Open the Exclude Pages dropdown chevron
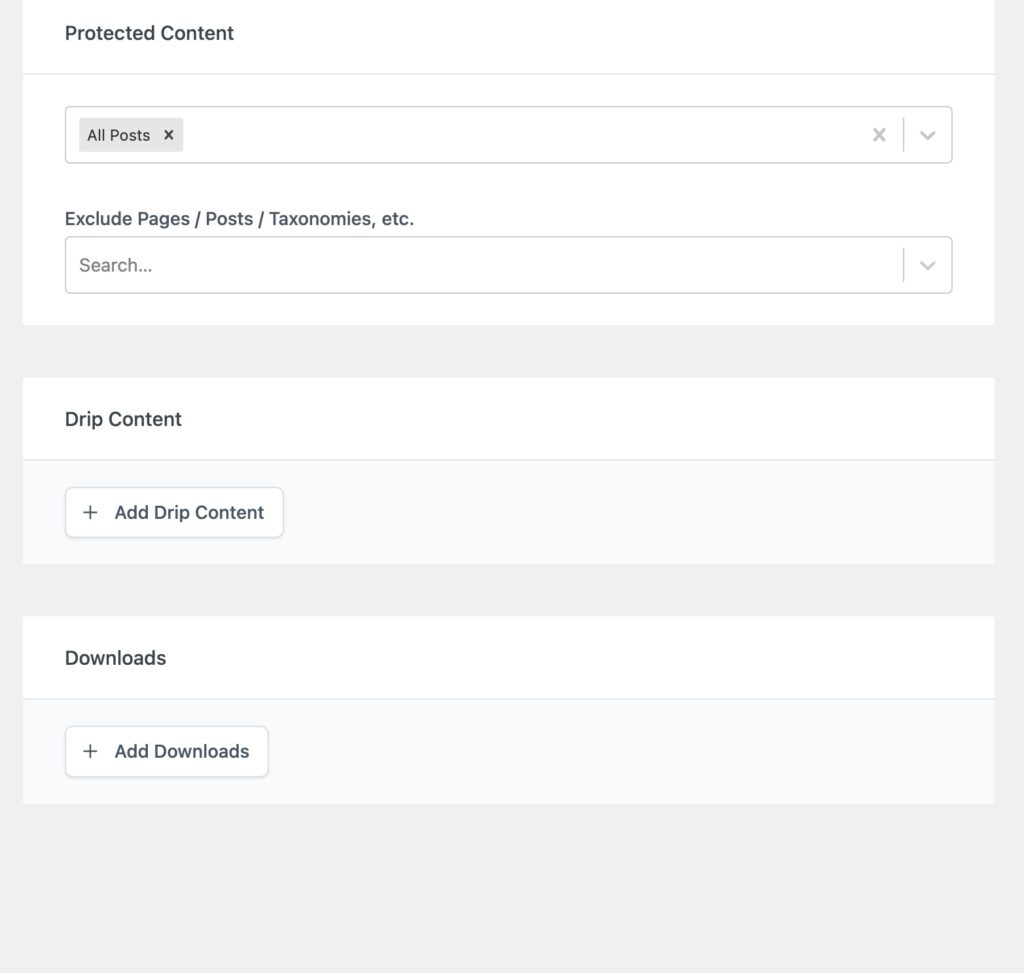Viewport: 1024px width, 973px height. point(927,265)
